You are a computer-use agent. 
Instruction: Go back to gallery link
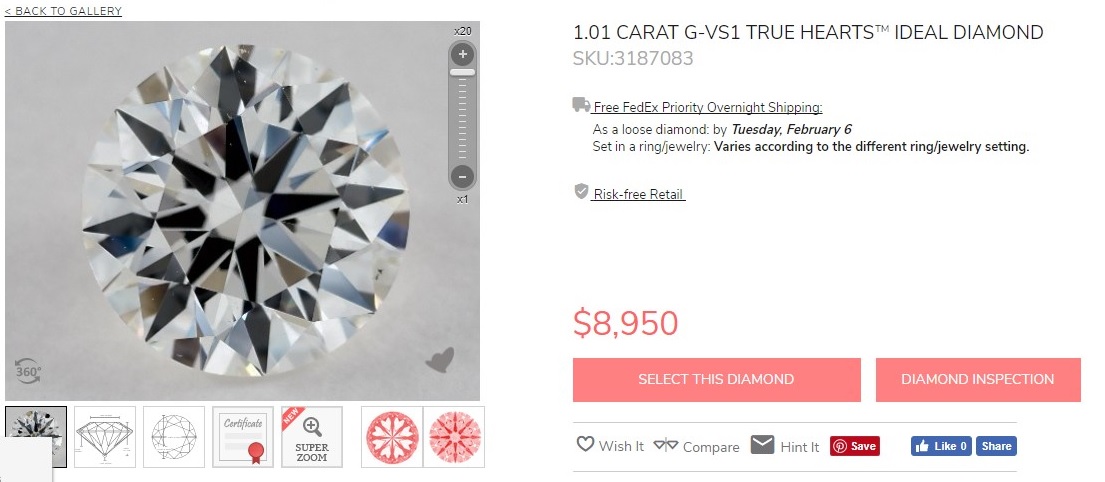63,11
